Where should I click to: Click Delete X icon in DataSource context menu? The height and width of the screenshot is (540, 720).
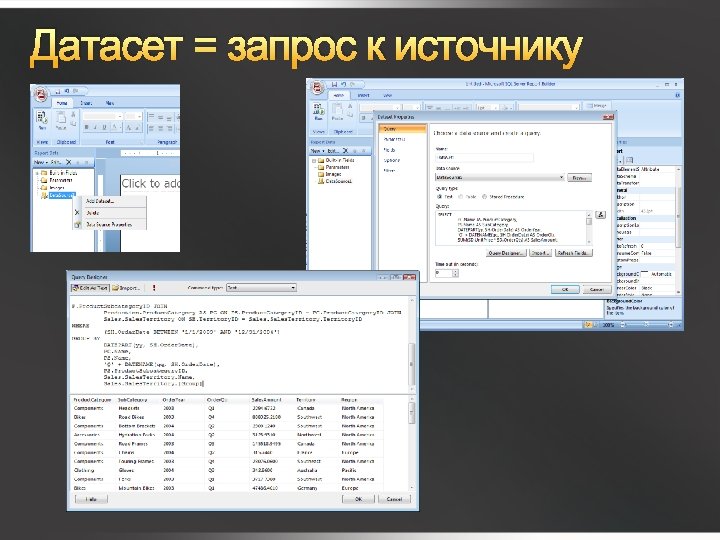77,213
